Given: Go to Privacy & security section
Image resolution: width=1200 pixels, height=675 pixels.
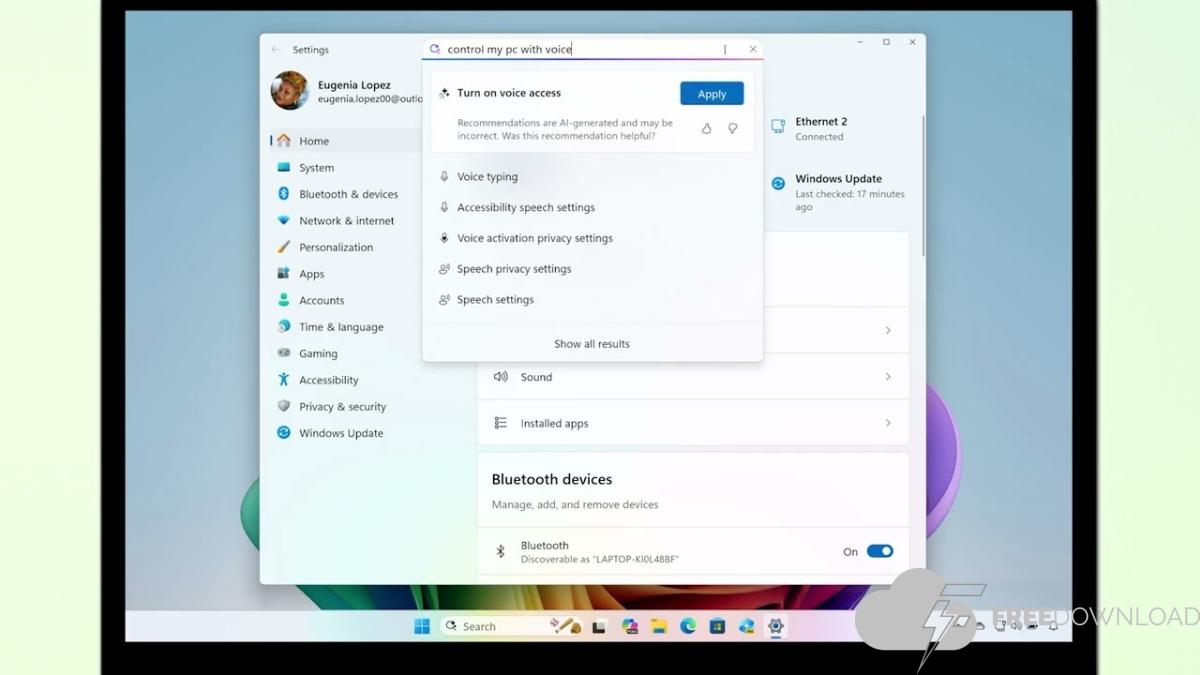Looking at the screenshot, I should click(x=342, y=407).
